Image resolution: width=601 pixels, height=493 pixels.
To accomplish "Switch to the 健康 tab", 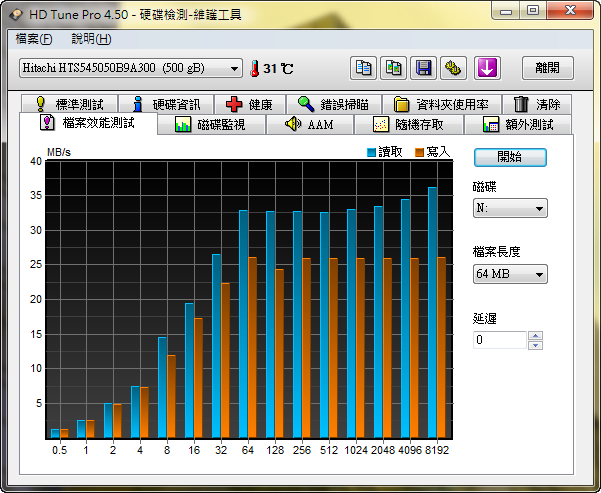I will click(250, 104).
